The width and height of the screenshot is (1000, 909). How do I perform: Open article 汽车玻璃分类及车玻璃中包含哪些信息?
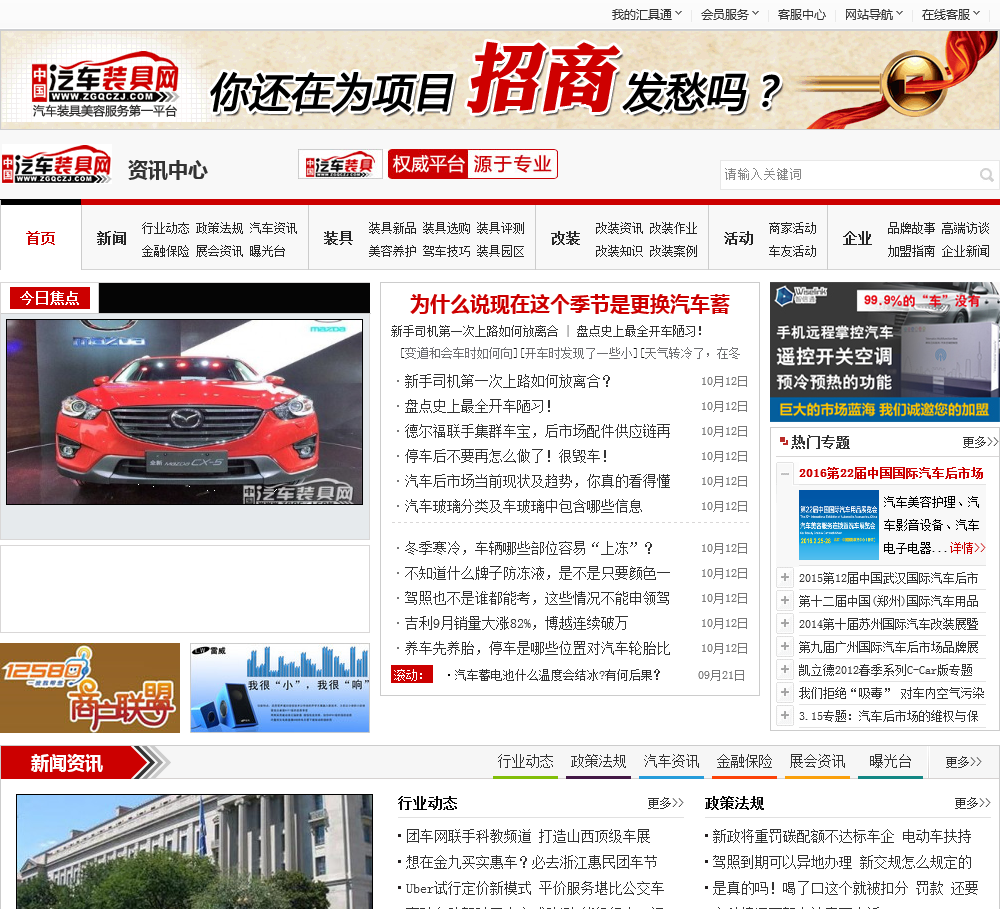tap(523, 506)
